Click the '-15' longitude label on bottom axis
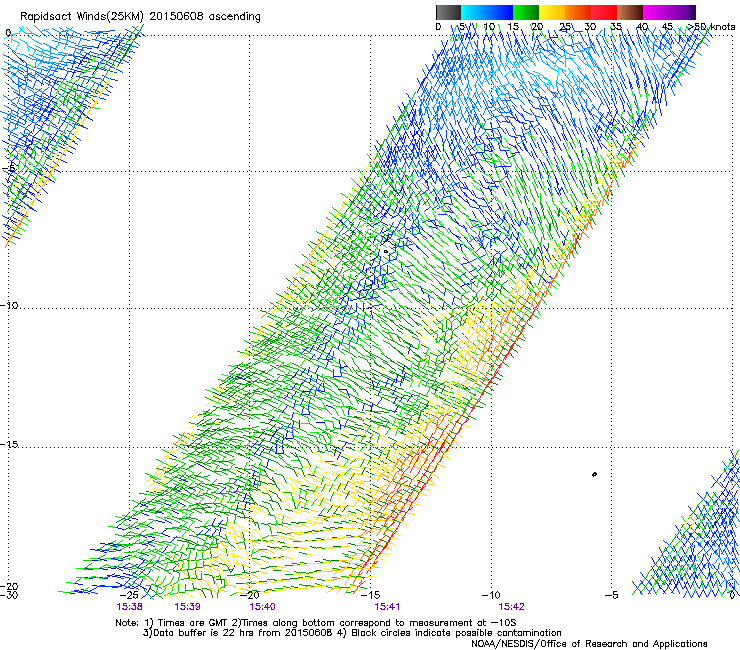 pos(370,595)
